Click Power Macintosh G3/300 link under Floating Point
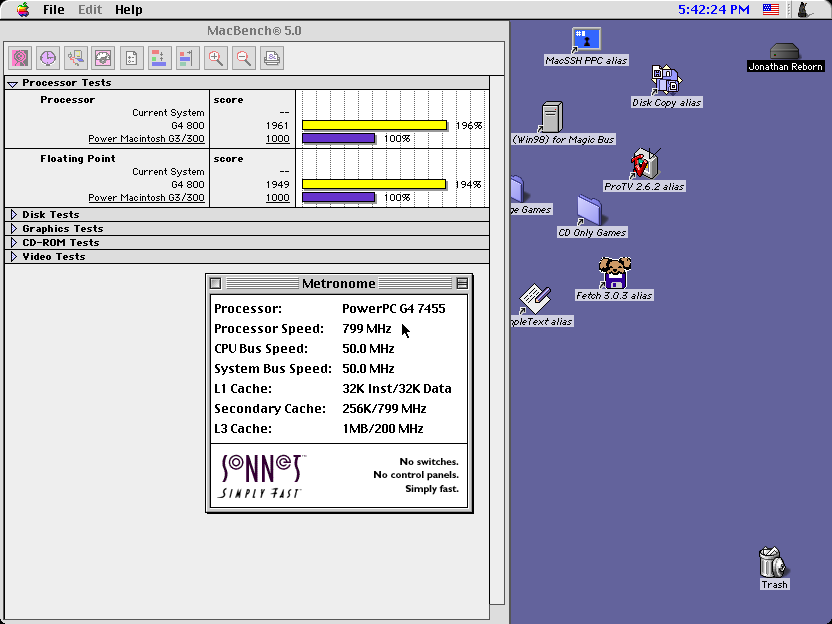This screenshot has height=624, width=832. [146, 198]
